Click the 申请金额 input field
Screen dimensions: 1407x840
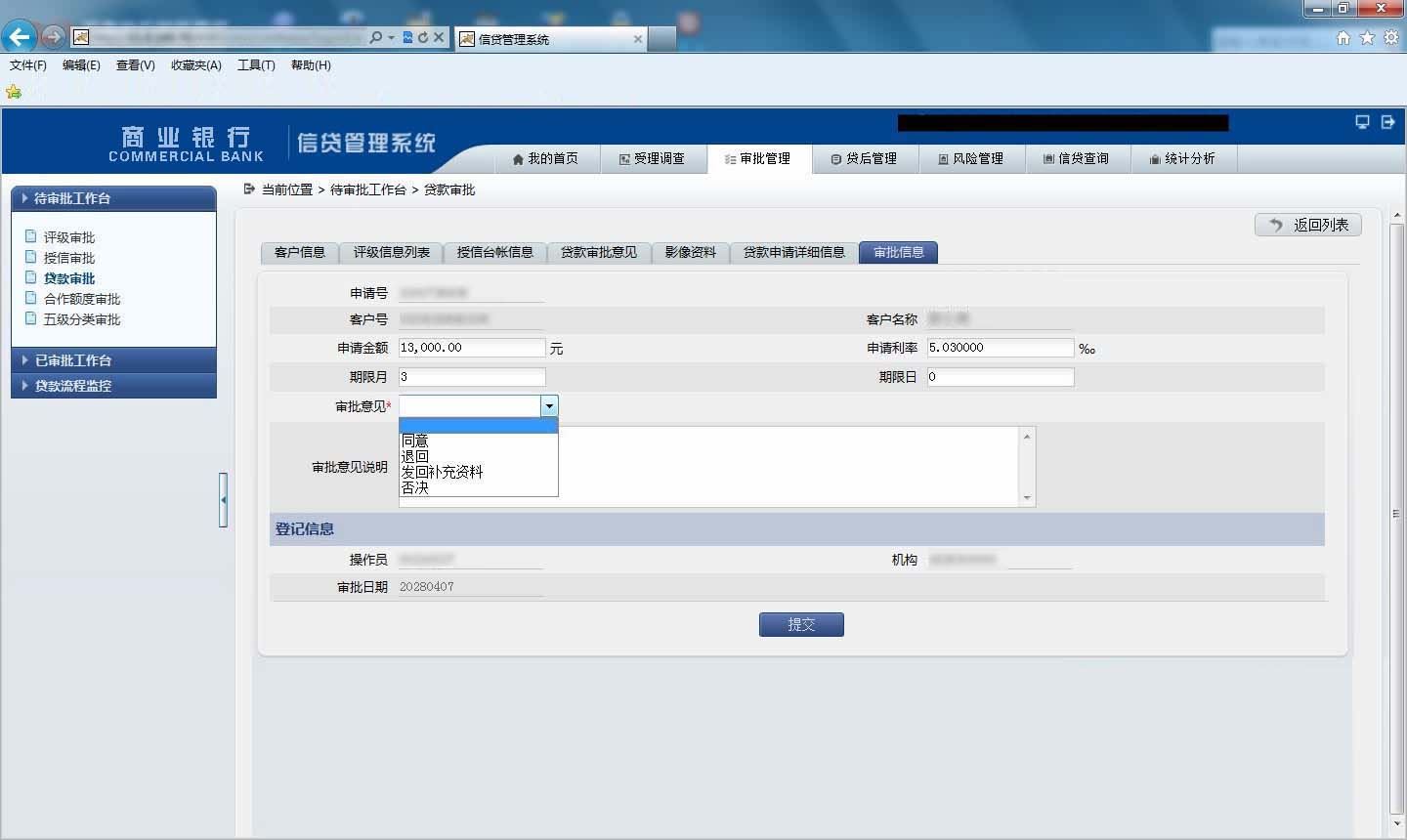tap(472, 348)
